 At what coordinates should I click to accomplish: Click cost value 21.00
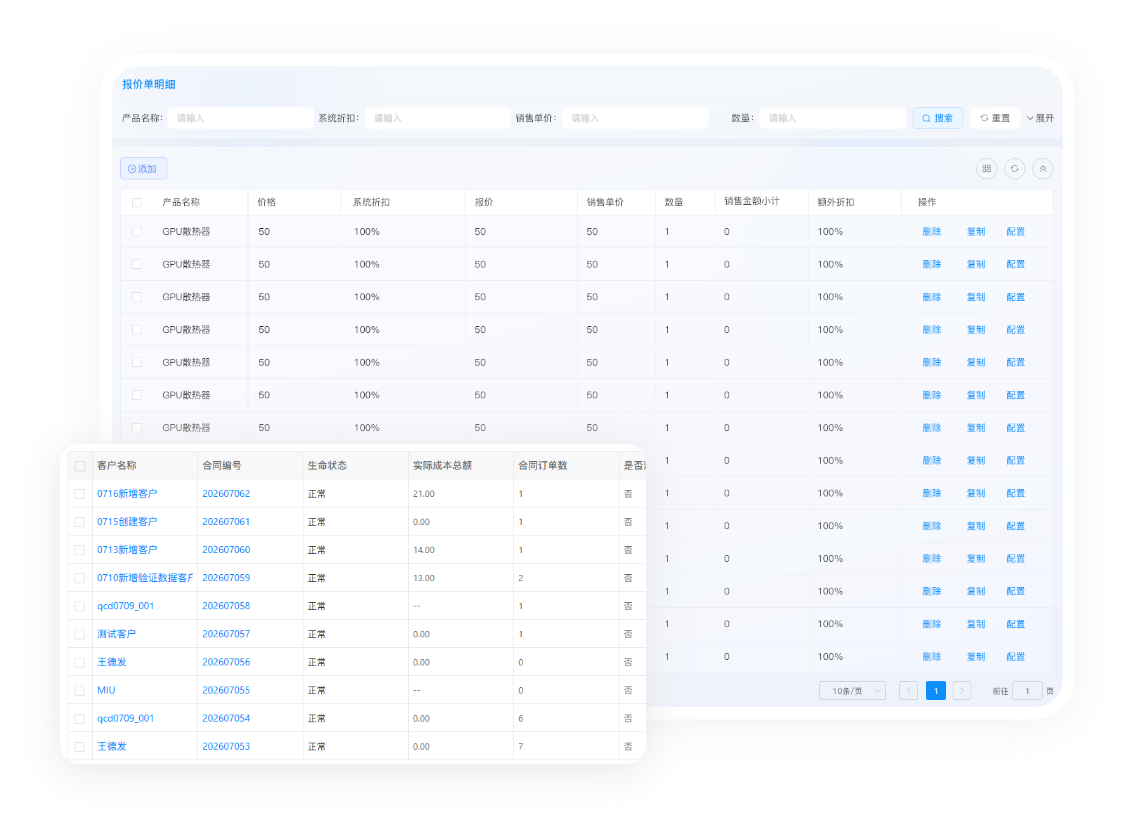pos(423,494)
